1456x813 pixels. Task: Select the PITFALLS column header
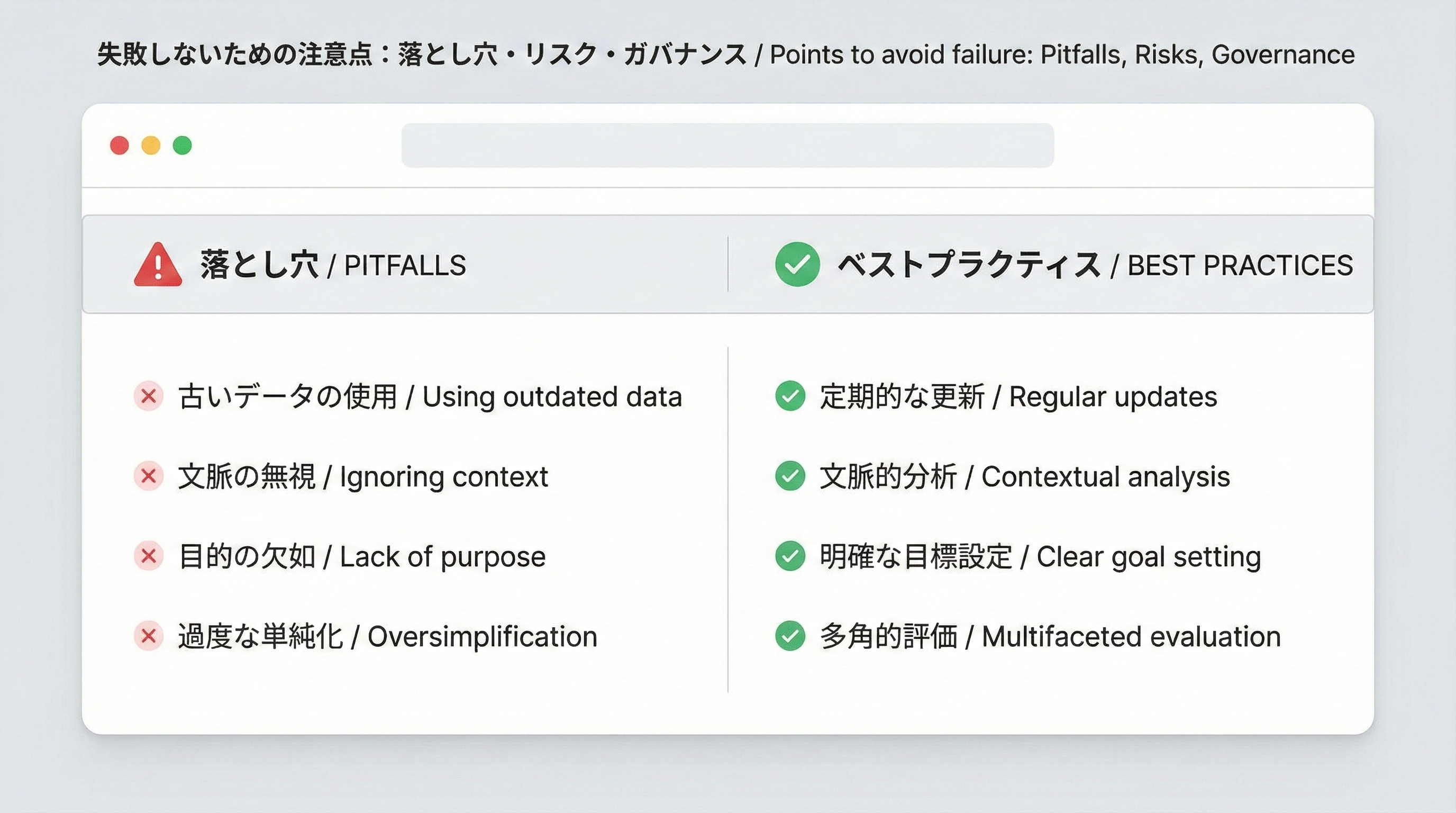click(x=333, y=265)
